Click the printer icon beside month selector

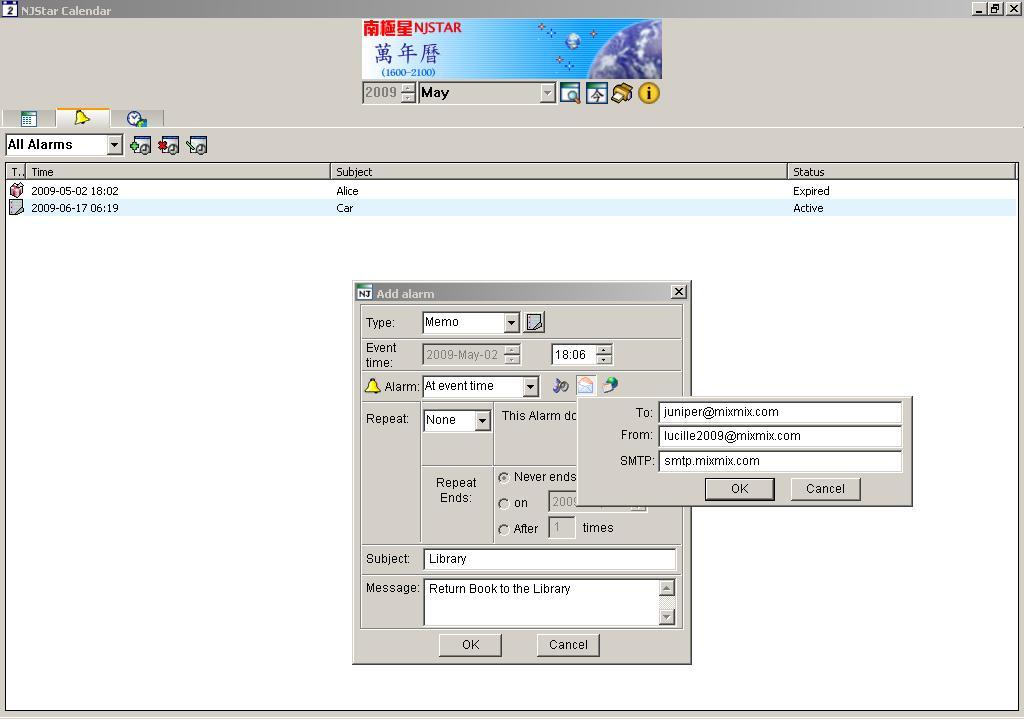pyautogui.click(x=622, y=93)
